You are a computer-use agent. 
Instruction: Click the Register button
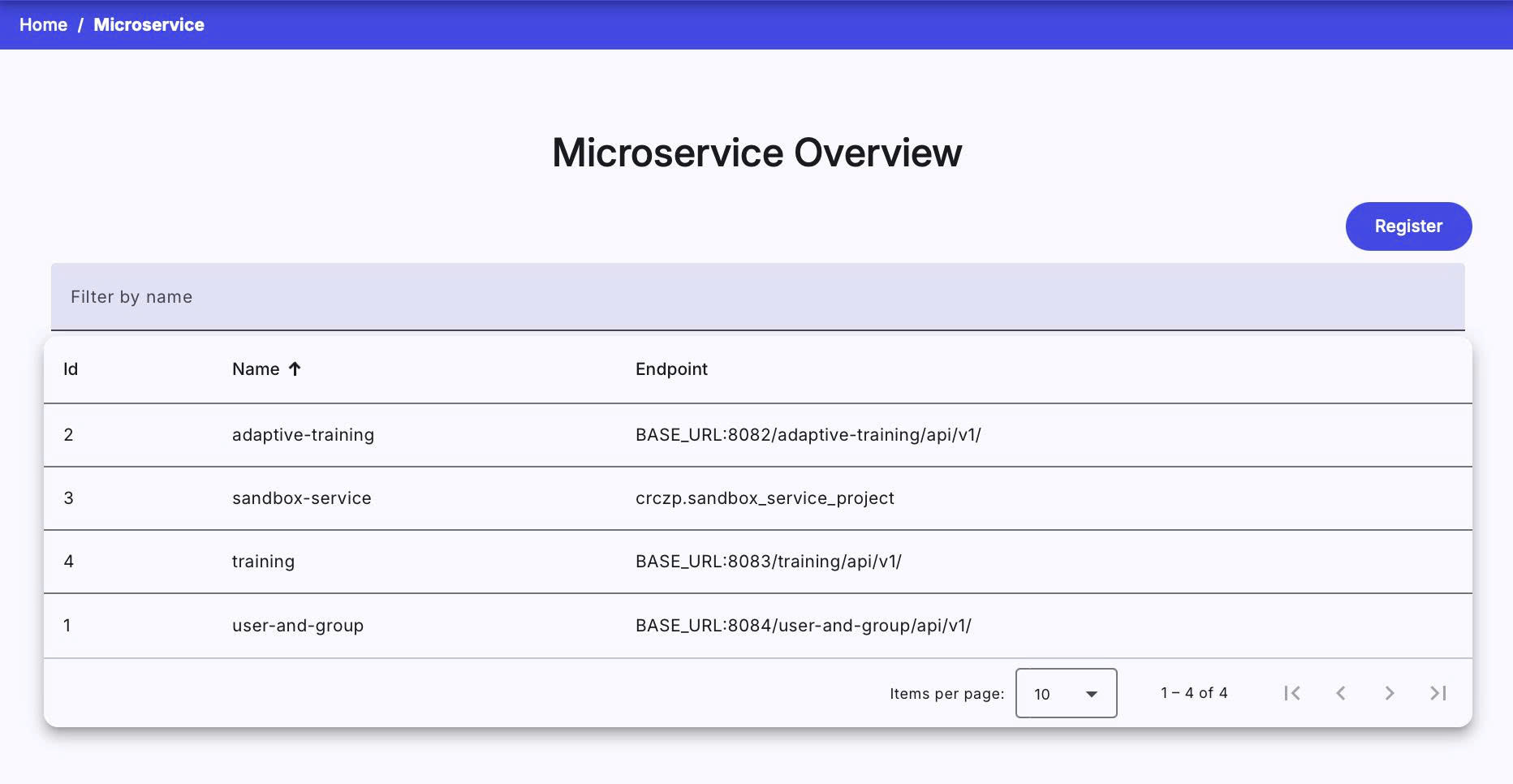[1408, 226]
